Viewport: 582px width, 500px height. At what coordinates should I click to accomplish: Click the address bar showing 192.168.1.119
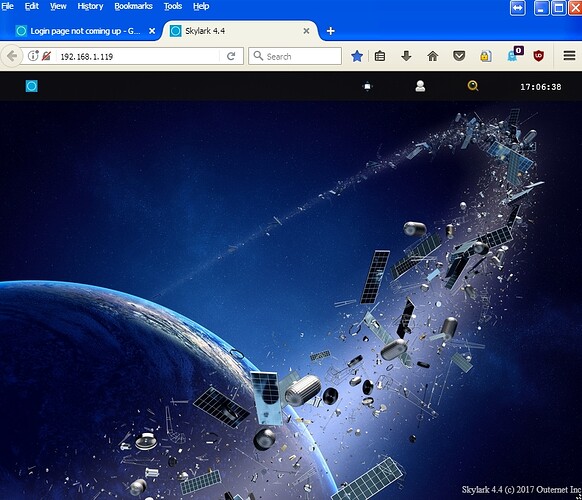[x=137, y=56]
